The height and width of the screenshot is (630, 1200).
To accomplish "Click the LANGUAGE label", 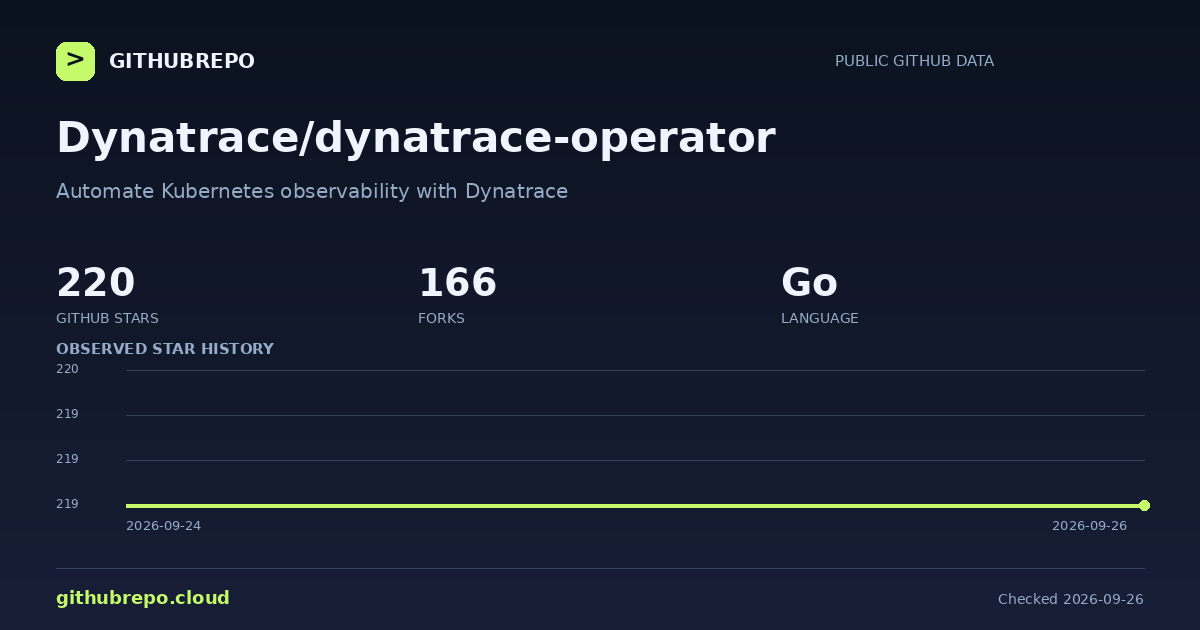I will [820, 318].
